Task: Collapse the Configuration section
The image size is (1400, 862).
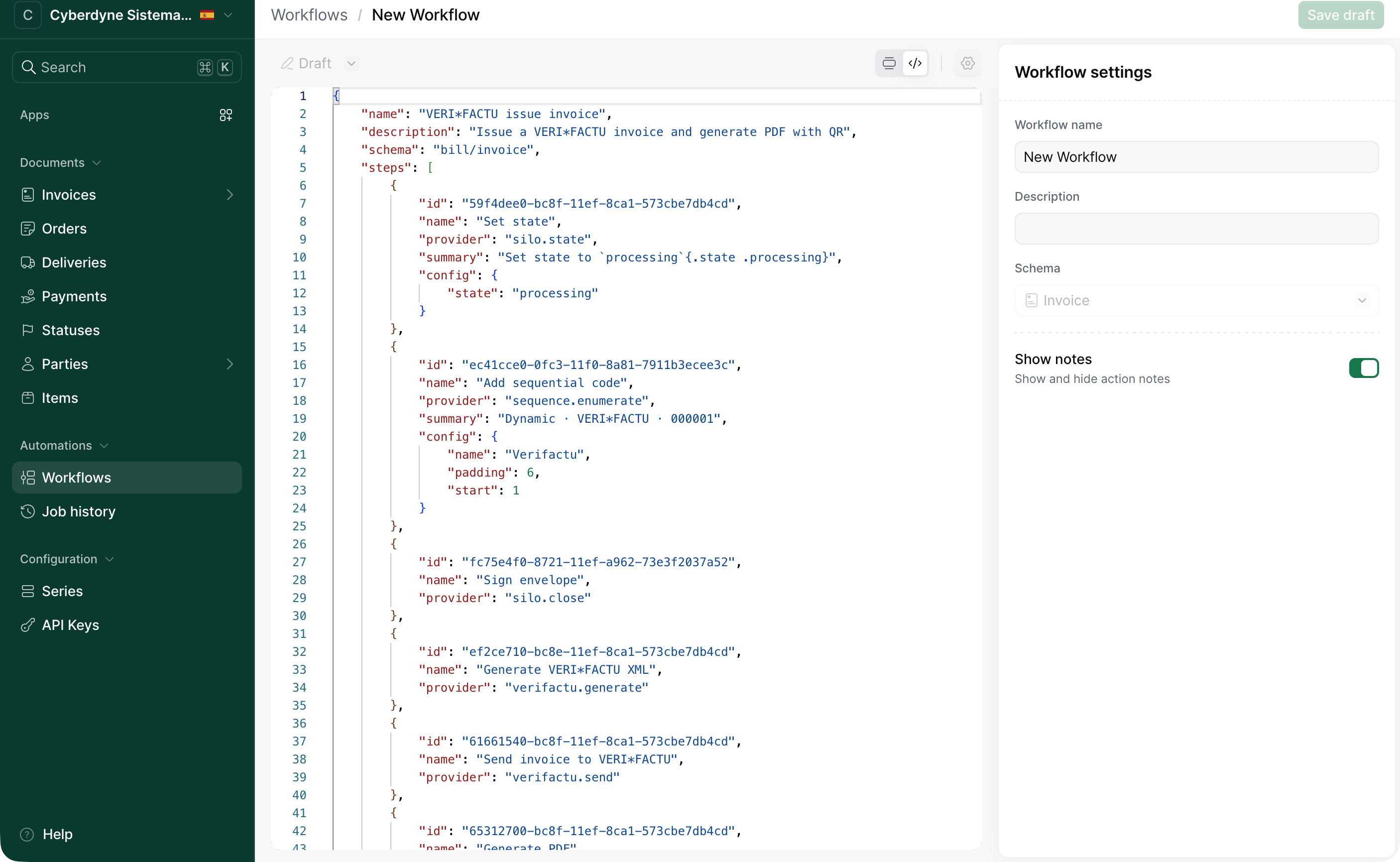Action: 67,559
